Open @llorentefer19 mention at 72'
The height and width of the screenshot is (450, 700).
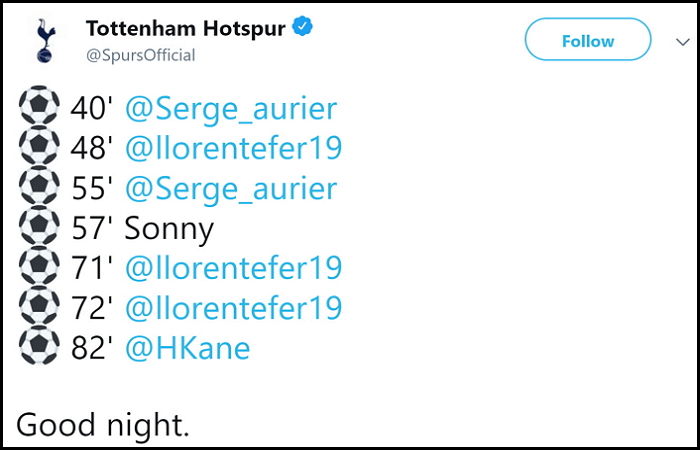(x=233, y=308)
